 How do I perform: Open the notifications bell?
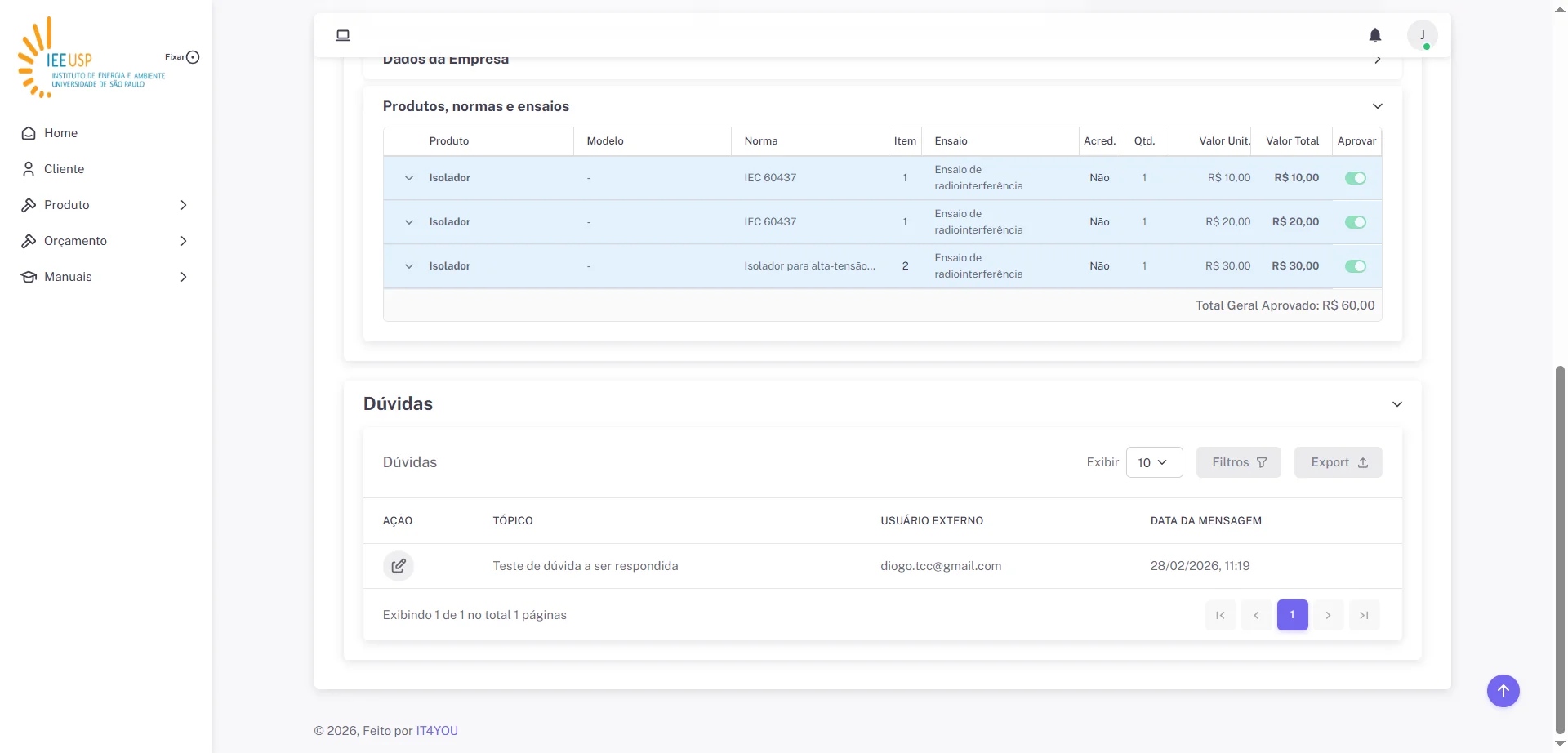click(x=1375, y=35)
